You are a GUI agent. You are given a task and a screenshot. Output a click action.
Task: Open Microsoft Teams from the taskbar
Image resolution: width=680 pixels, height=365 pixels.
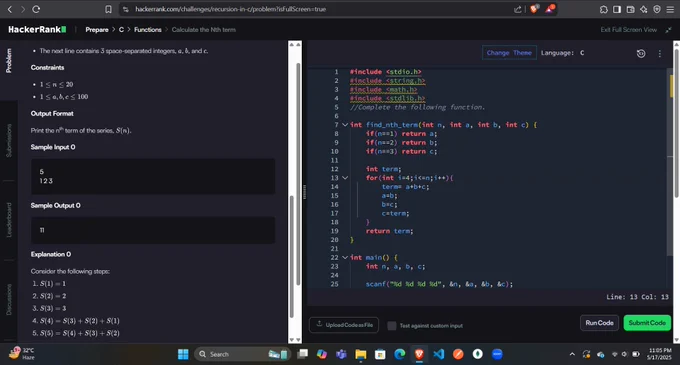tap(341, 354)
